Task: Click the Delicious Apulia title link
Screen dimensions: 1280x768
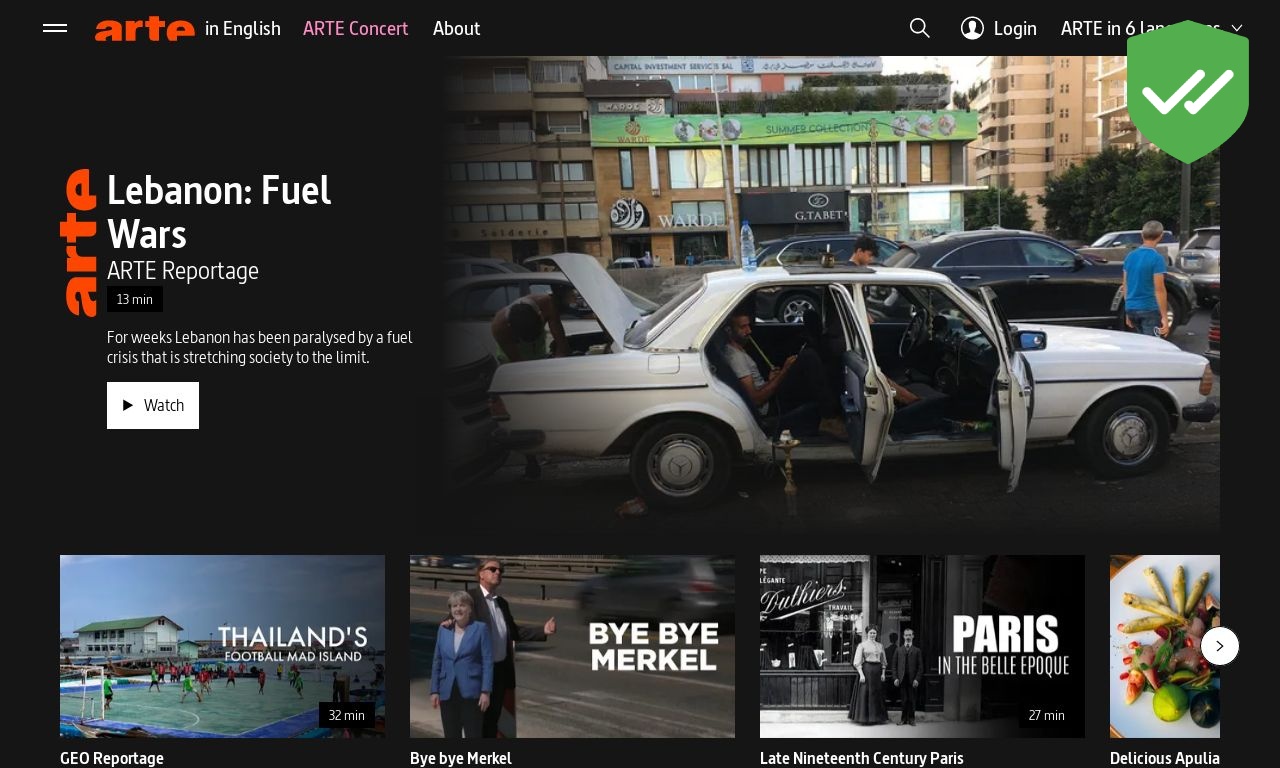Action: tap(1165, 758)
